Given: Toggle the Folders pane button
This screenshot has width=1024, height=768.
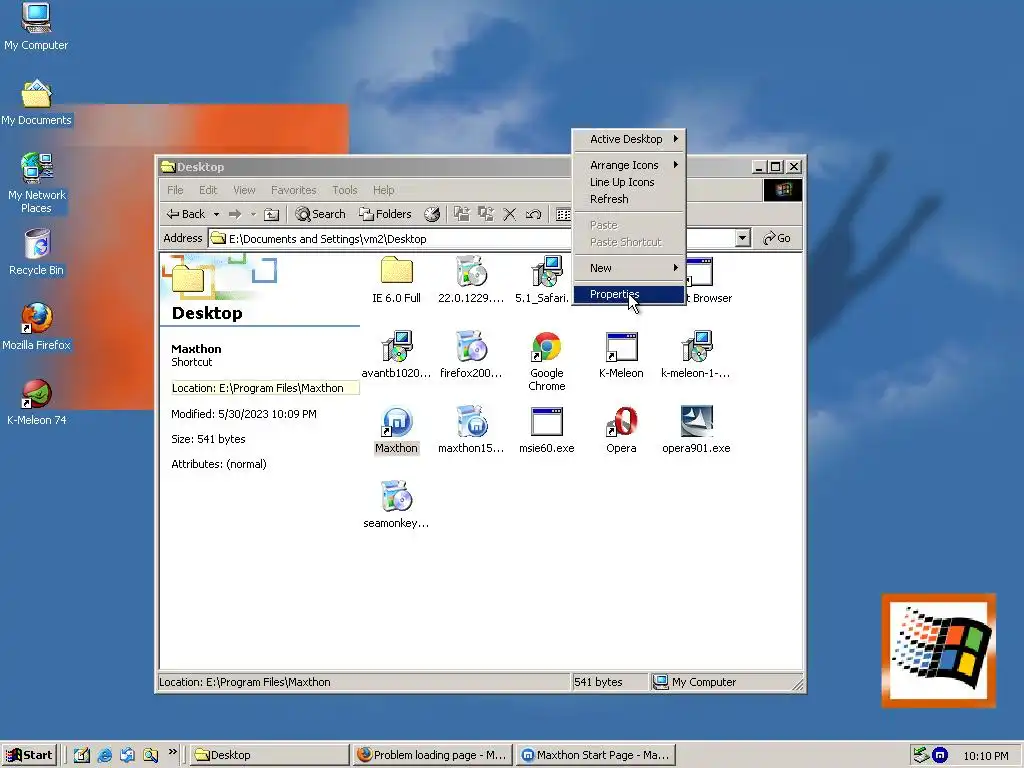Looking at the screenshot, I should [x=385, y=214].
